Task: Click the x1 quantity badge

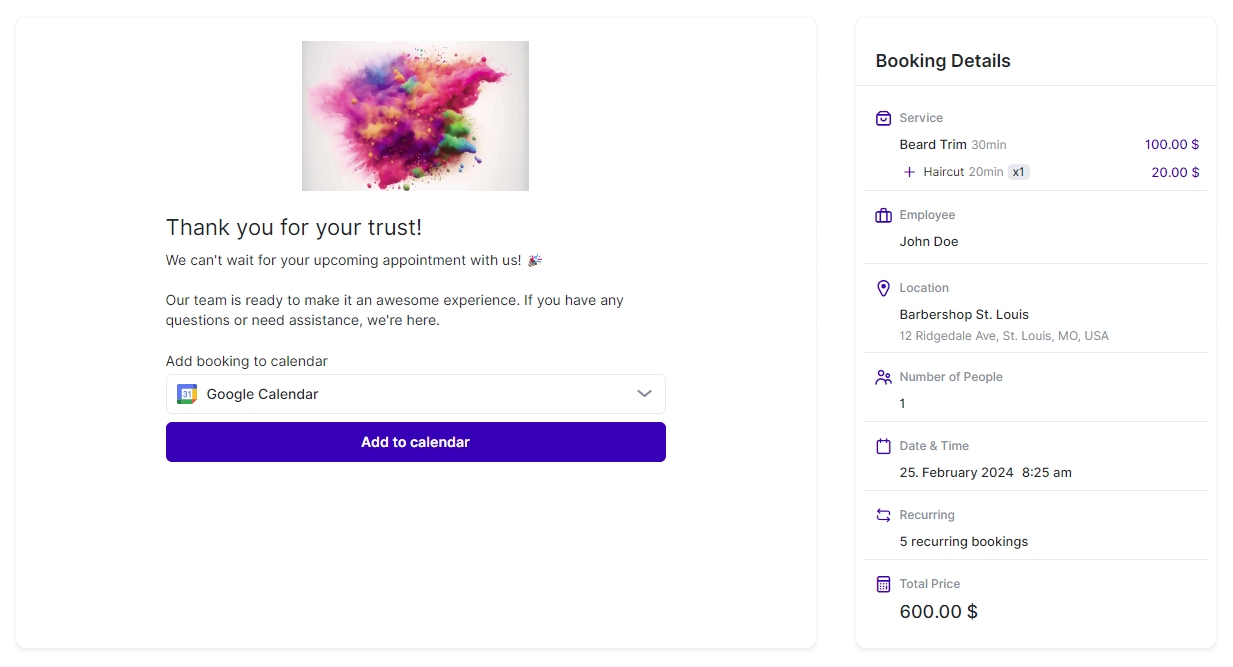Action: tap(1018, 172)
